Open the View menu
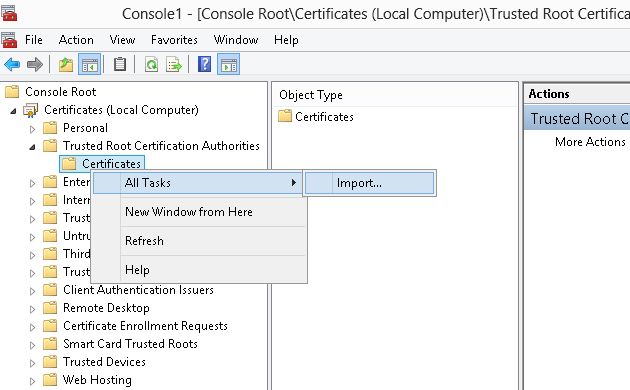This screenshot has width=630, height=390. (x=122, y=40)
